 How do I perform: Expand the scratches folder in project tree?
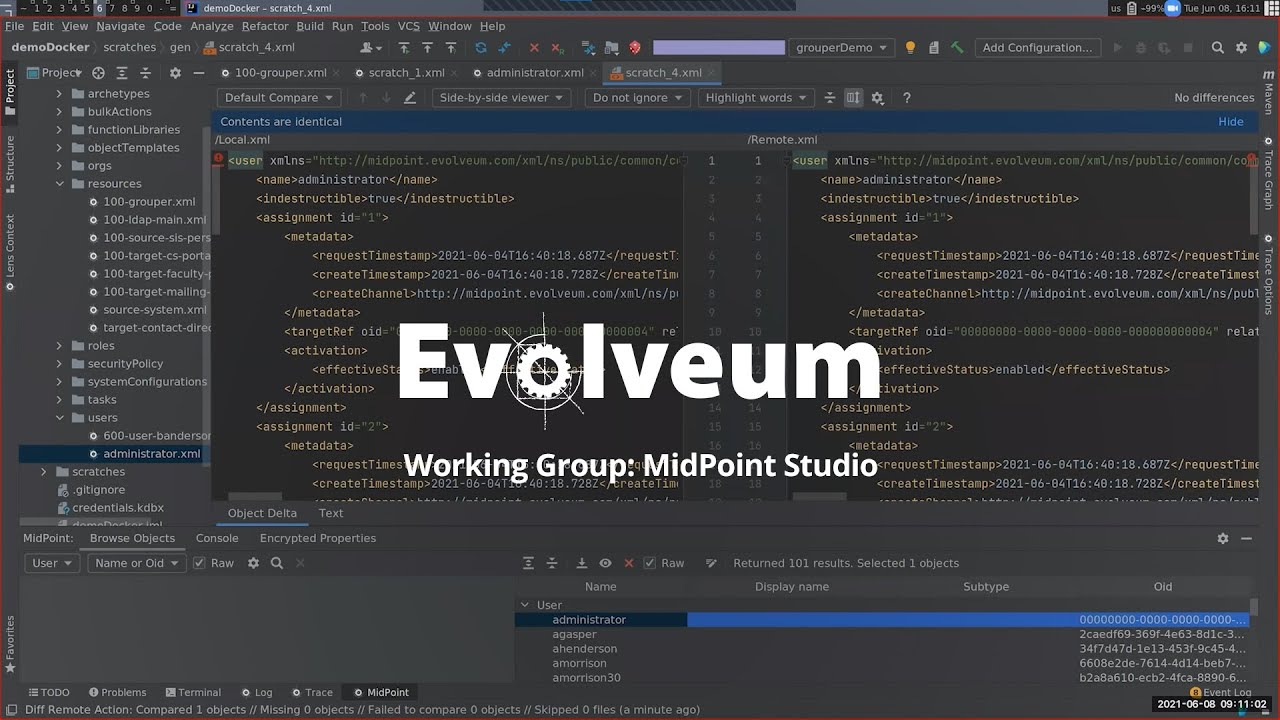[43, 471]
